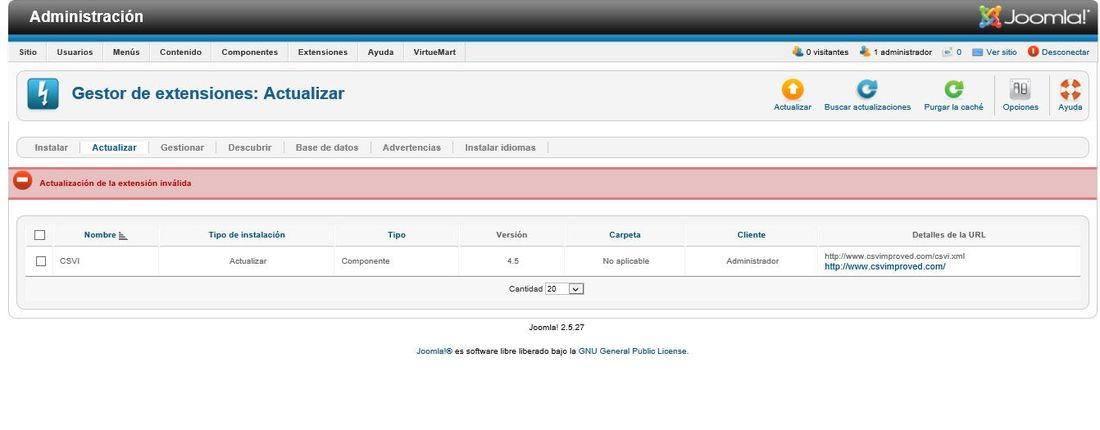Open the Cantidad dropdown showing 20
Image resolution: width=1100 pixels, height=430 pixels.
565,288
